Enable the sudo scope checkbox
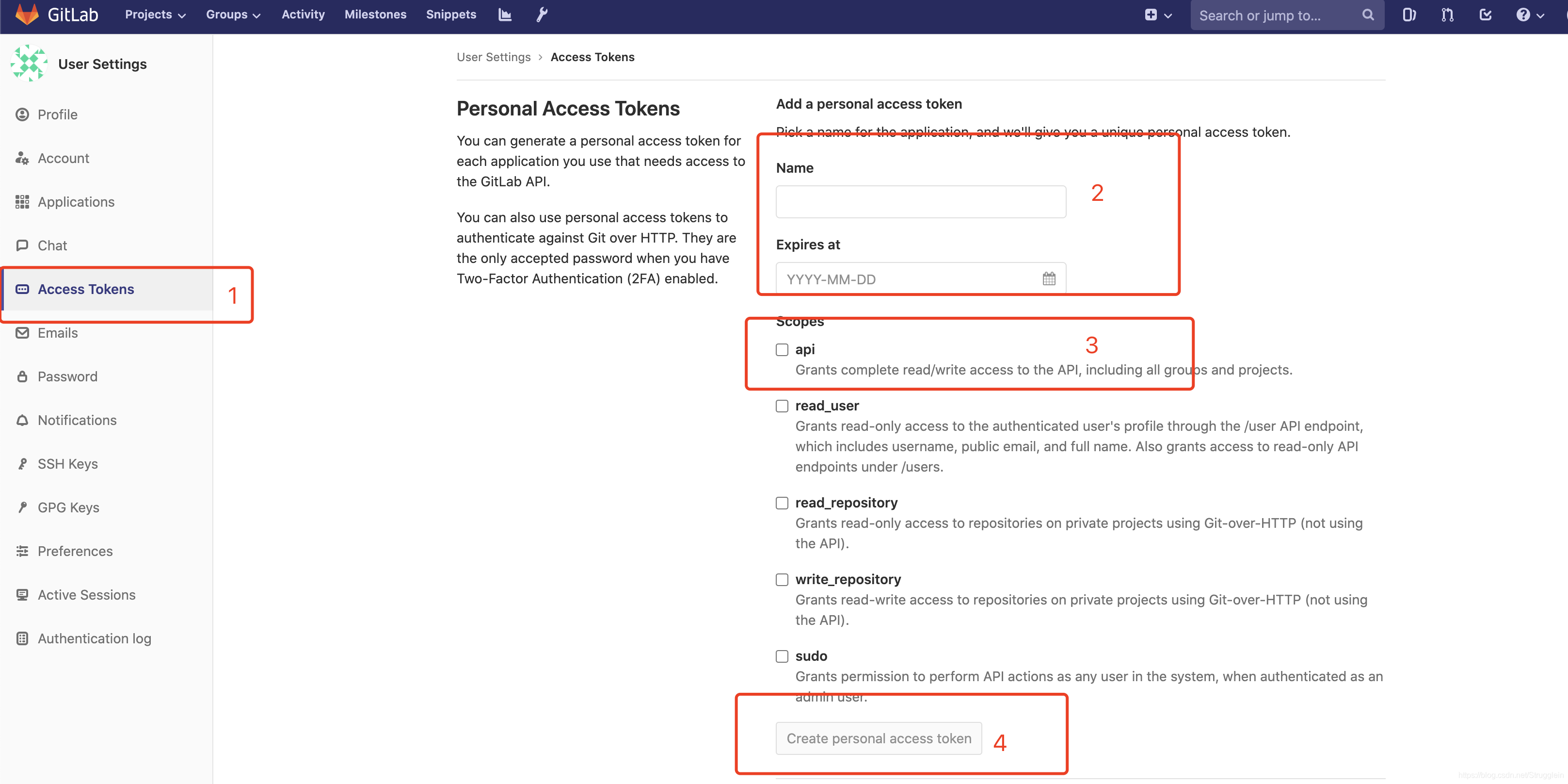Screen dimensions: 1568x784 click(x=782, y=656)
